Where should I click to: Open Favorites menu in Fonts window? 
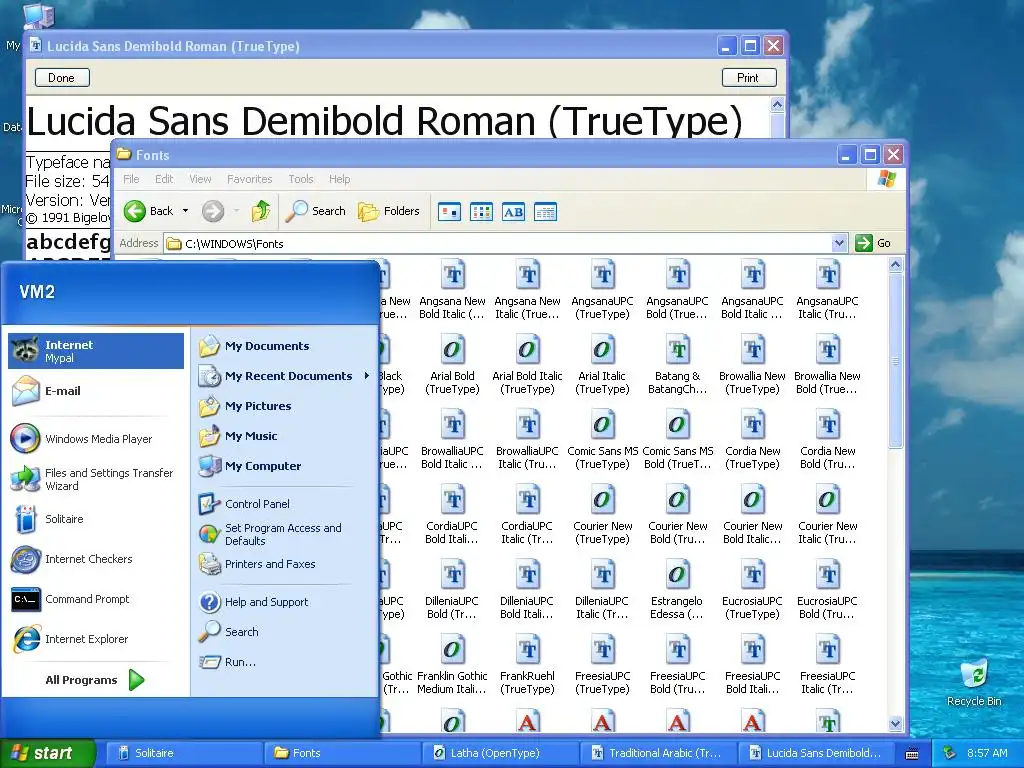click(x=249, y=179)
